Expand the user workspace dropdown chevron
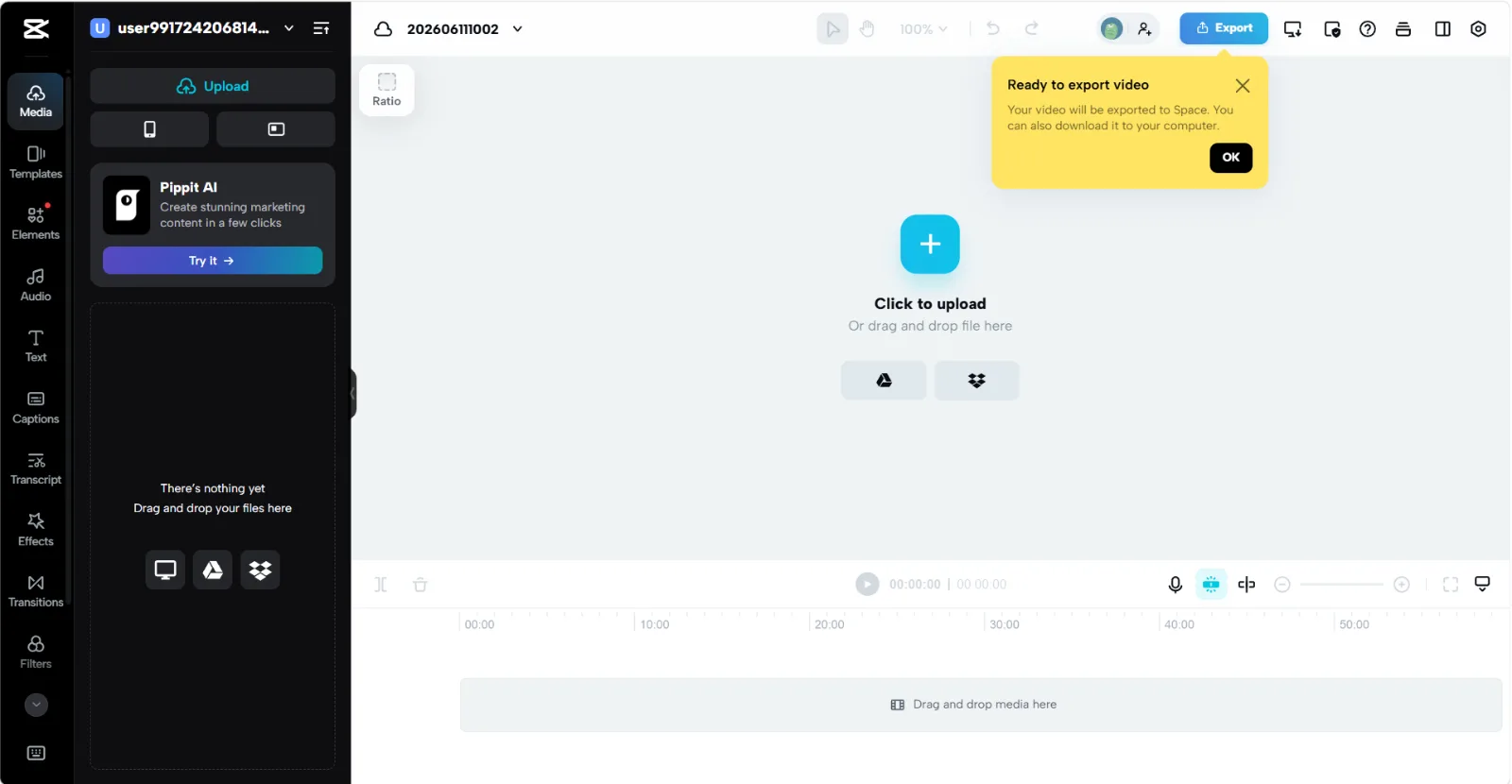The height and width of the screenshot is (784, 1512). (x=289, y=28)
